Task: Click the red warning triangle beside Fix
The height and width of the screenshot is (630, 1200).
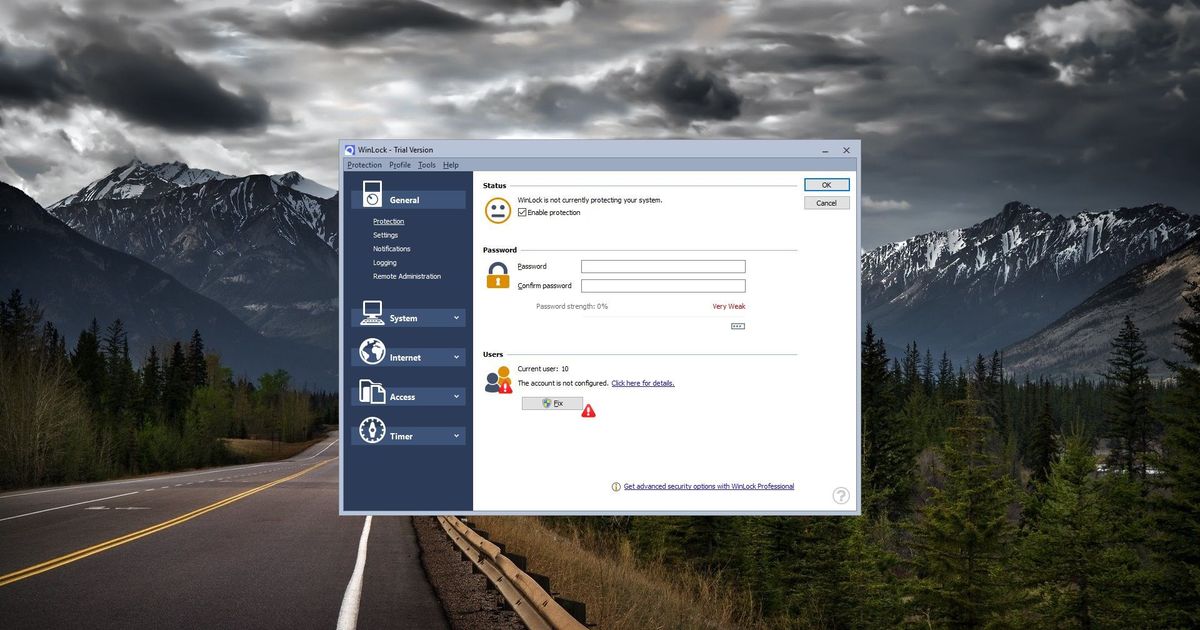Action: pyautogui.click(x=588, y=410)
